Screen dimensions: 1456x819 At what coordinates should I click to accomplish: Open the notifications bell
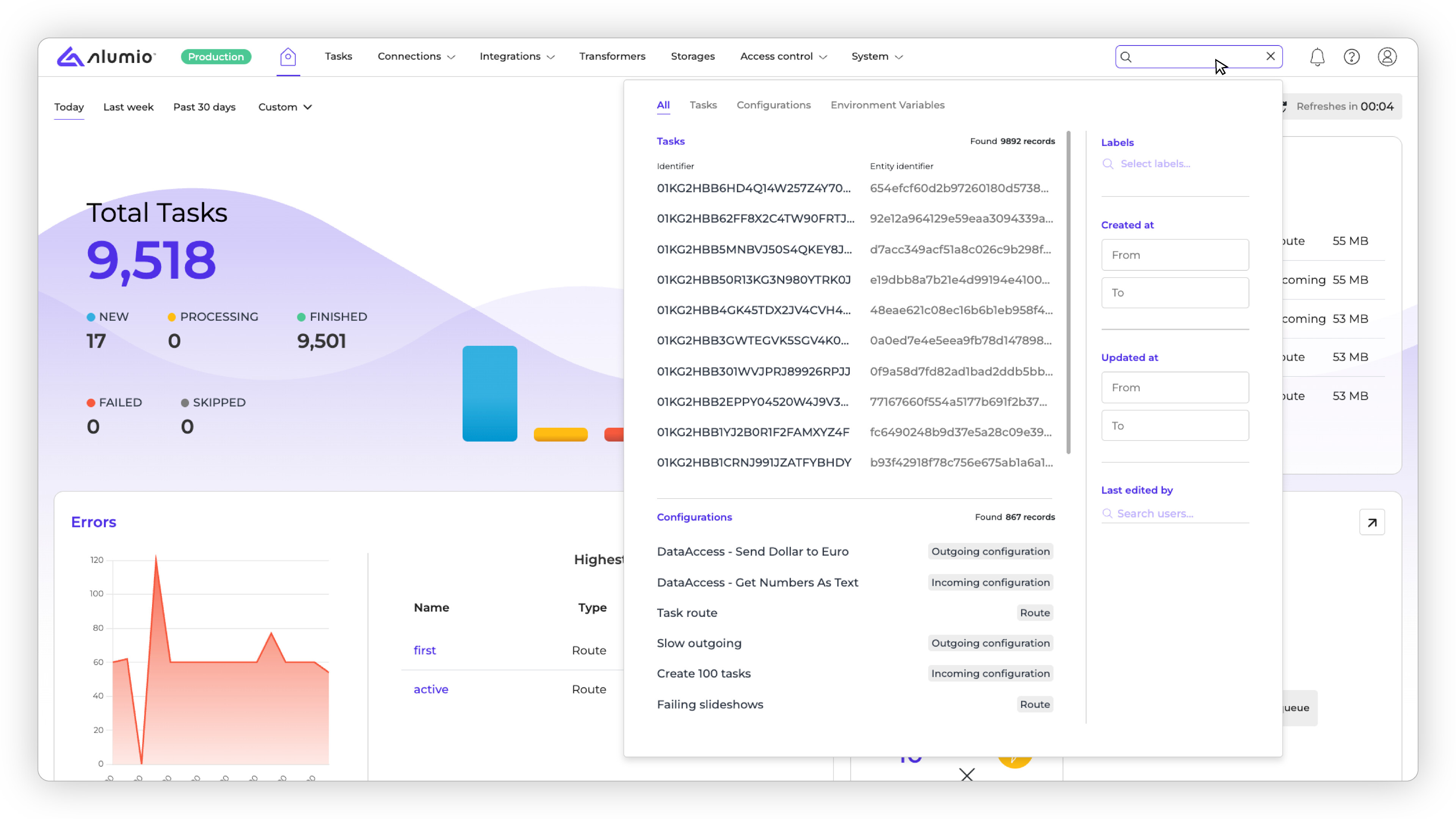point(1317,56)
